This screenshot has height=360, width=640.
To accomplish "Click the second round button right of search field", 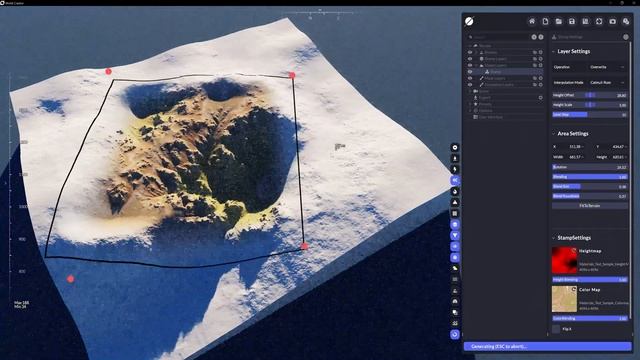I will 541,37.
